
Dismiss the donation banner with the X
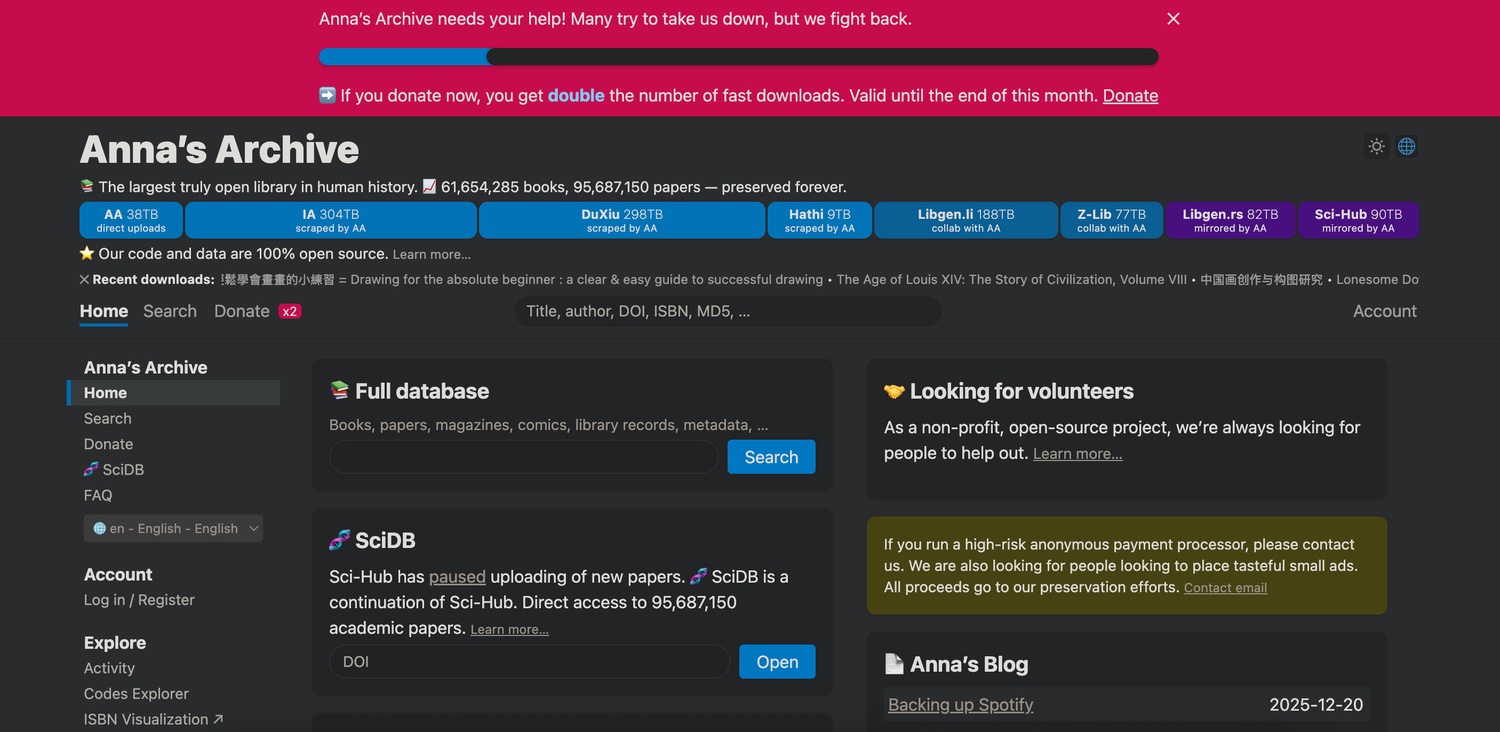pyautogui.click(x=1172, y=18)
